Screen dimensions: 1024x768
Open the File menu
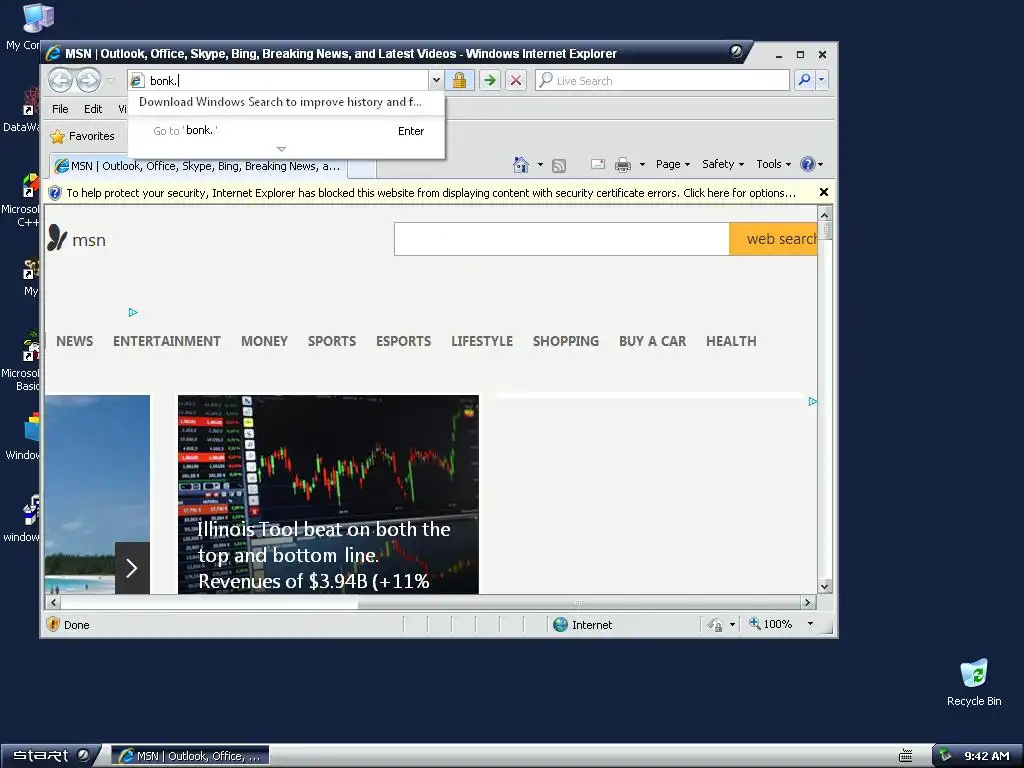(x=60, y=109)
